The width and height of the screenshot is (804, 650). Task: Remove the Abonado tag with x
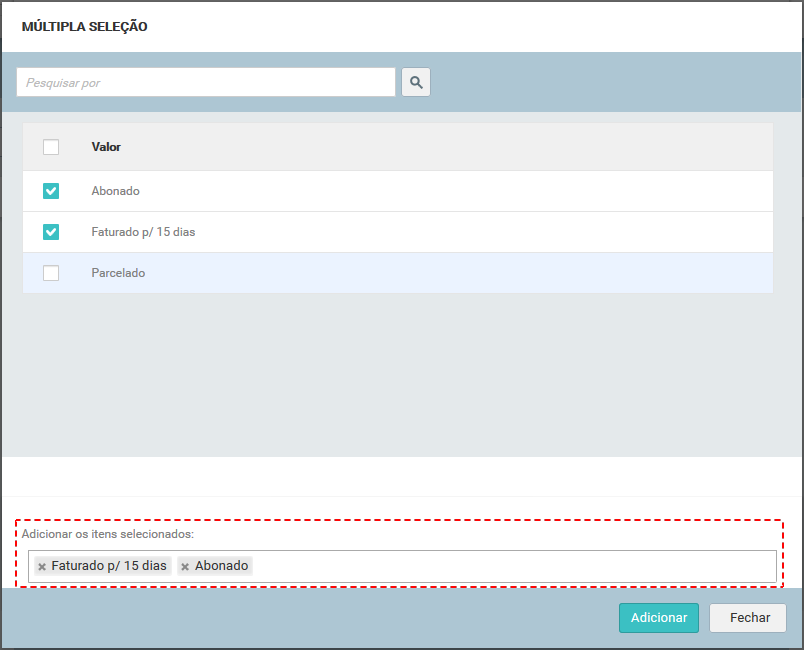pyautogui.click(x=185, y=566)
